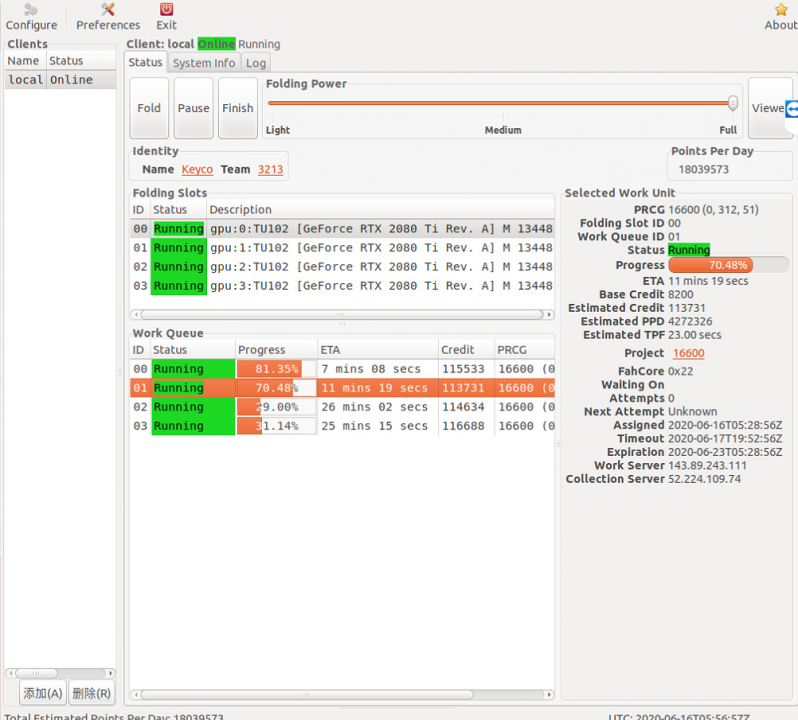
Task: Open Preferences from the toolbar
Action: (x=108, y=16)
